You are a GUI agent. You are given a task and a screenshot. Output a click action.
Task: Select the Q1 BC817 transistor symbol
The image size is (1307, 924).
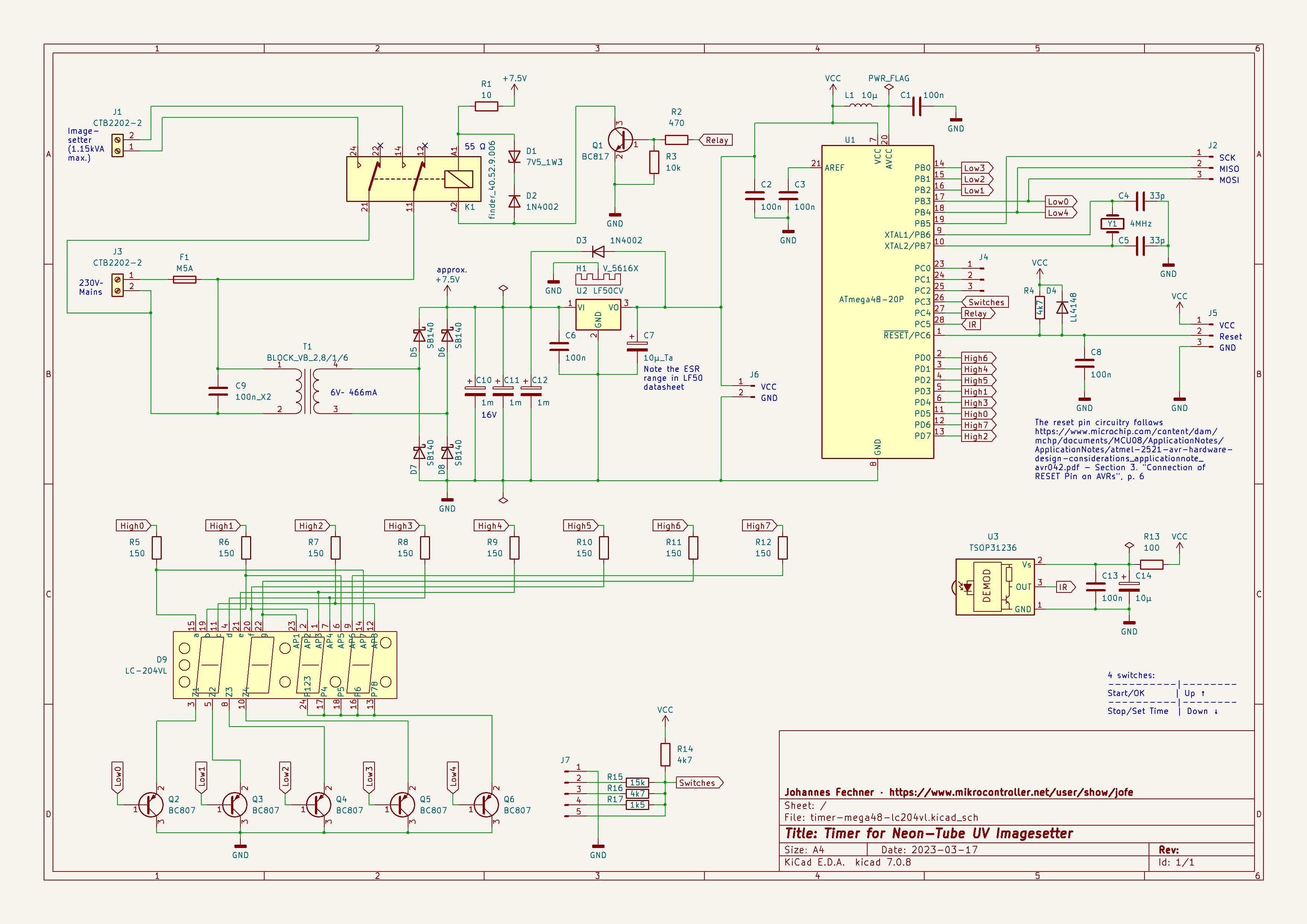pos(621,140)
